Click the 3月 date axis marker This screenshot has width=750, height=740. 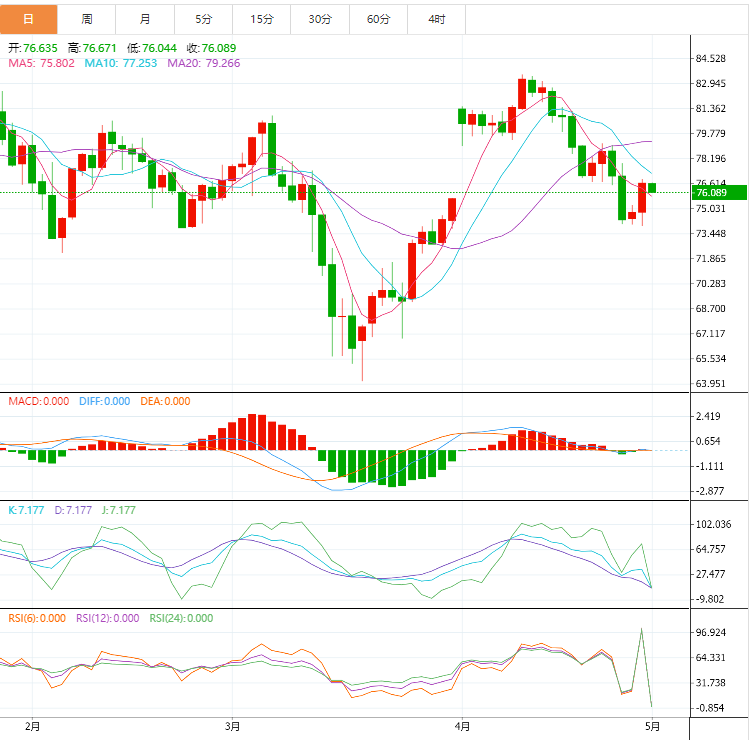point(232,725)
